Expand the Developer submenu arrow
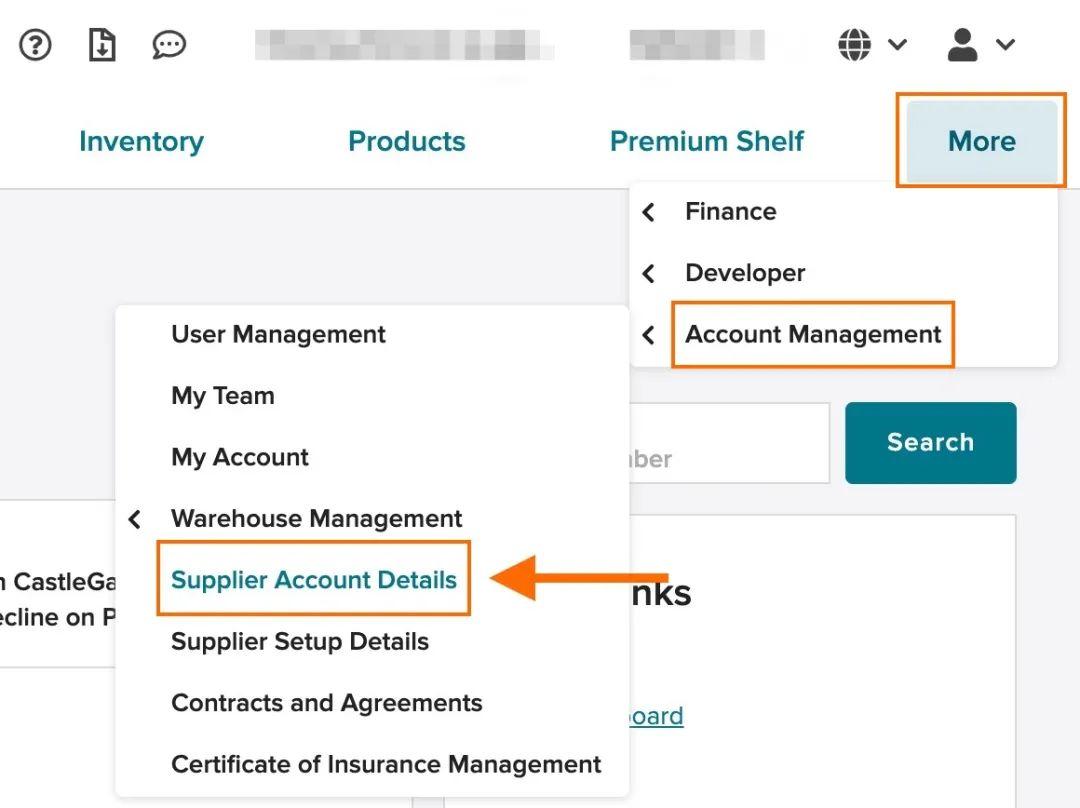Image resolution: width=1080 pixels, height=808 pixels. 649,273
